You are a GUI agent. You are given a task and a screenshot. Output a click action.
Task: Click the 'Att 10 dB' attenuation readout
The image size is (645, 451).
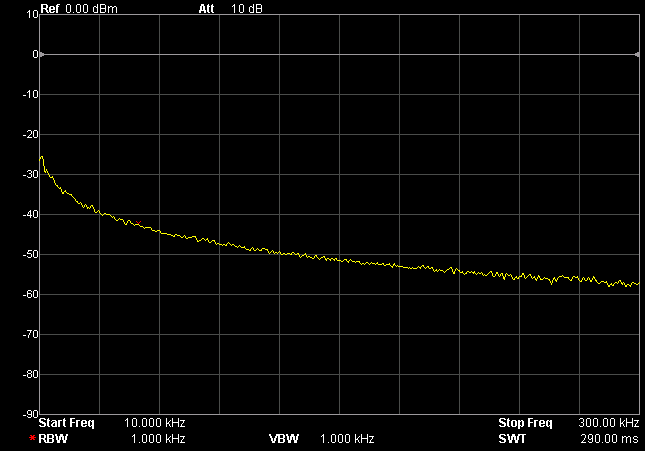(x=230, y=9)
